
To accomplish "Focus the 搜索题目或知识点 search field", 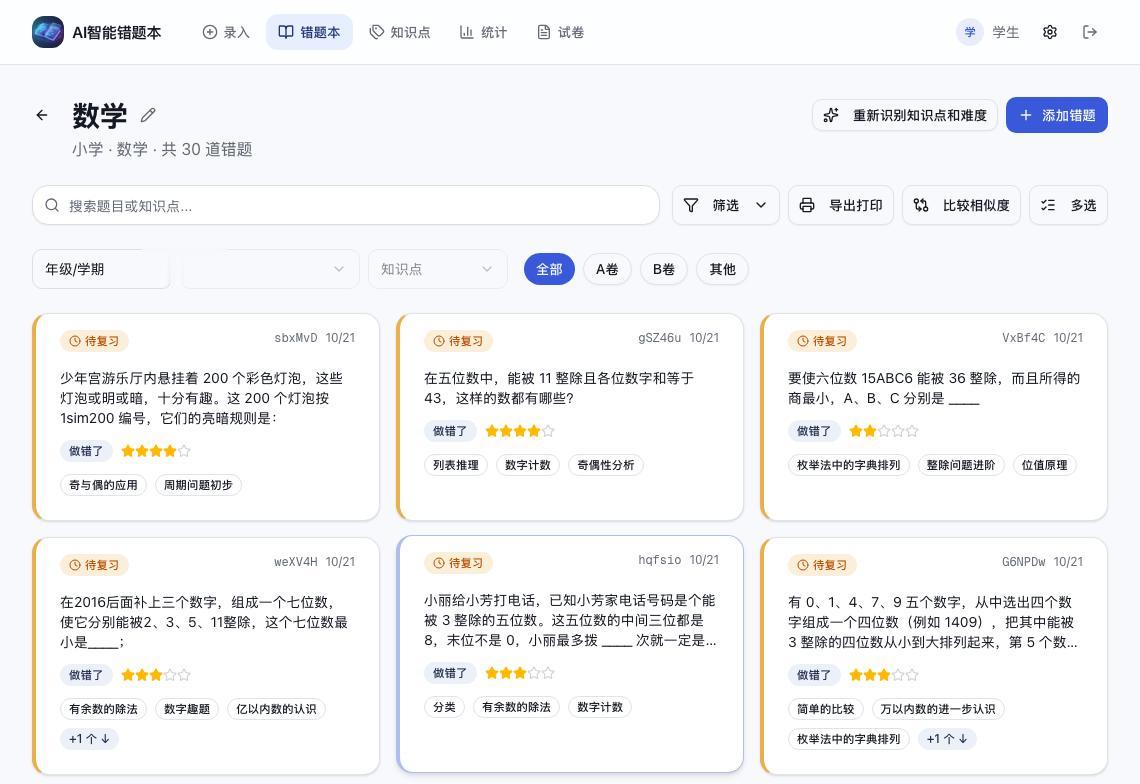I will (x=346, y=205).
